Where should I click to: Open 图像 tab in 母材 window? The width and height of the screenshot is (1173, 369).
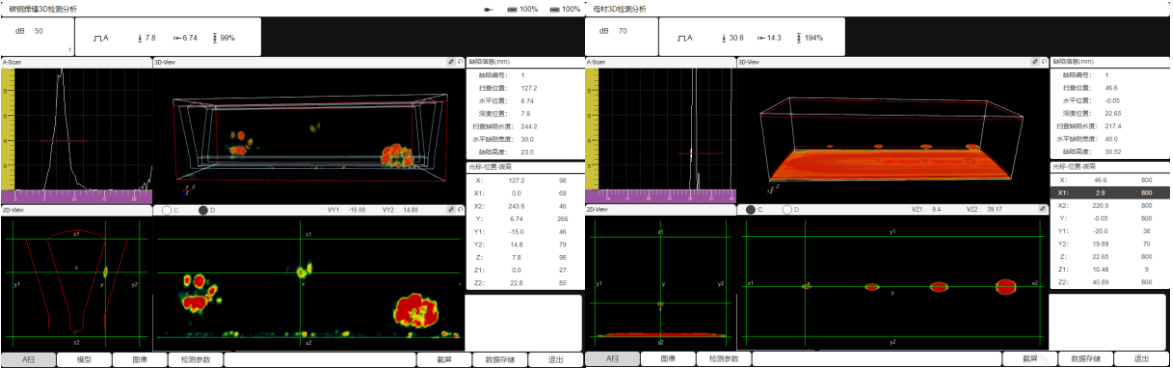pyautogui.click(x=668, y=359)
